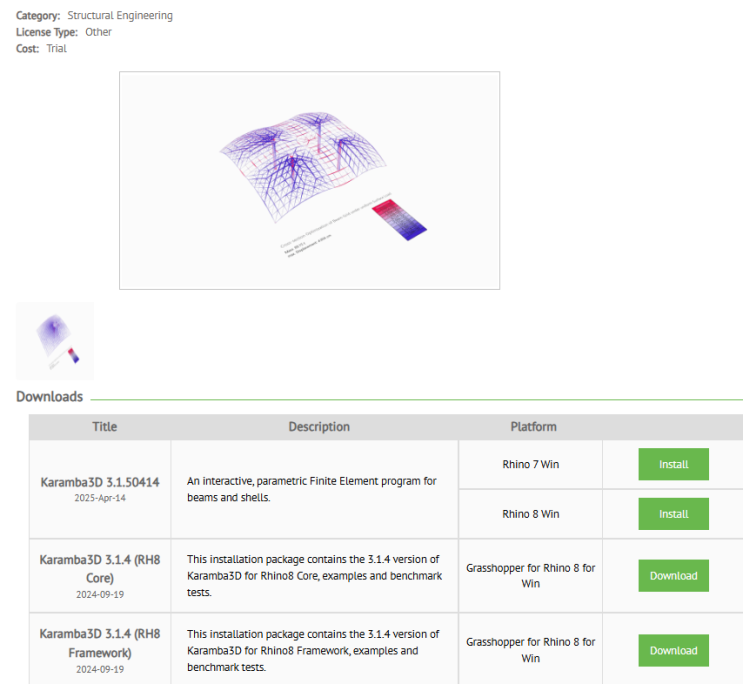Install Karamba3D for Rhino 8 Win

673,514
